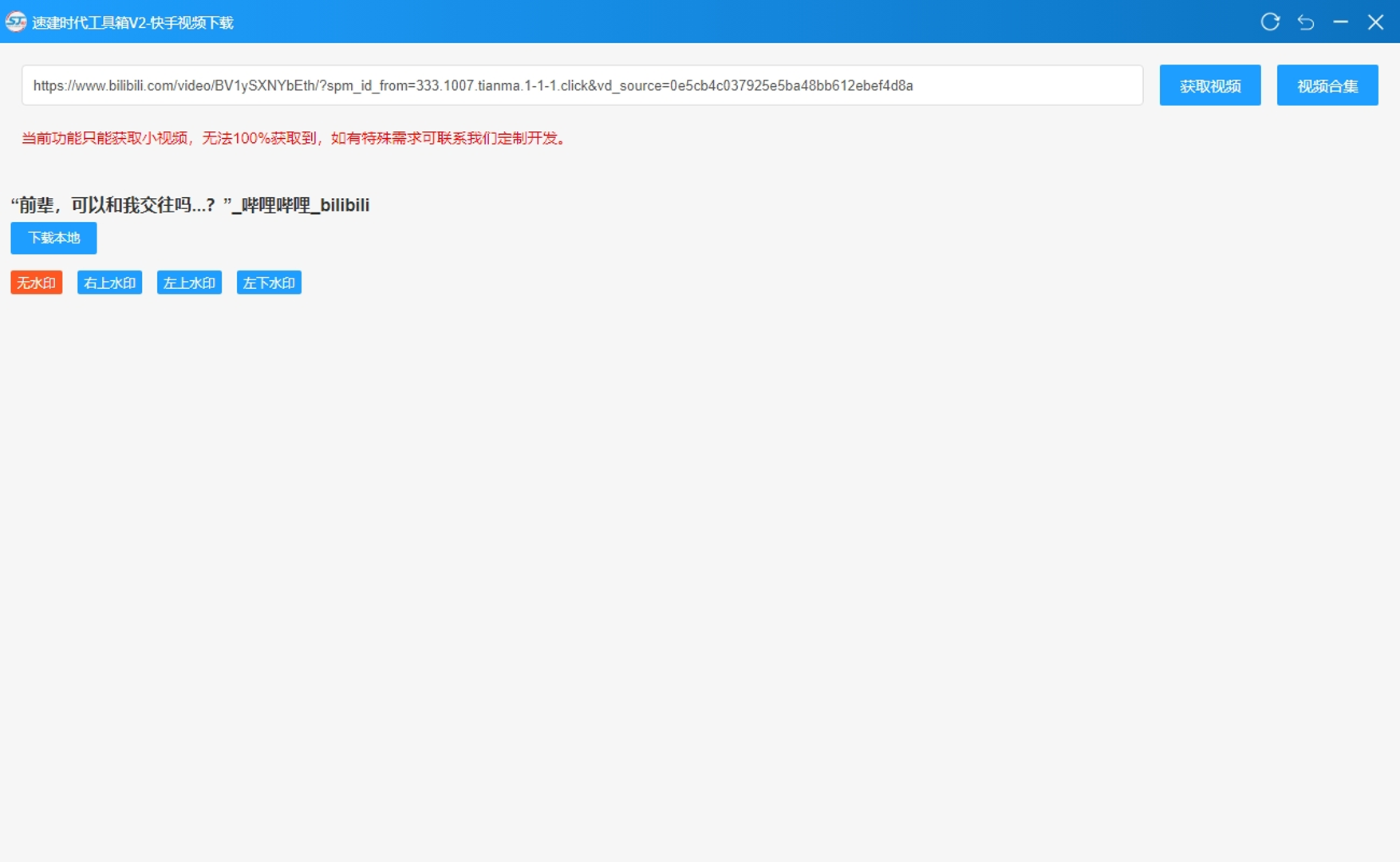Click the 下载本地 download button
1400x862 pixels.
(x=53, y=238)
